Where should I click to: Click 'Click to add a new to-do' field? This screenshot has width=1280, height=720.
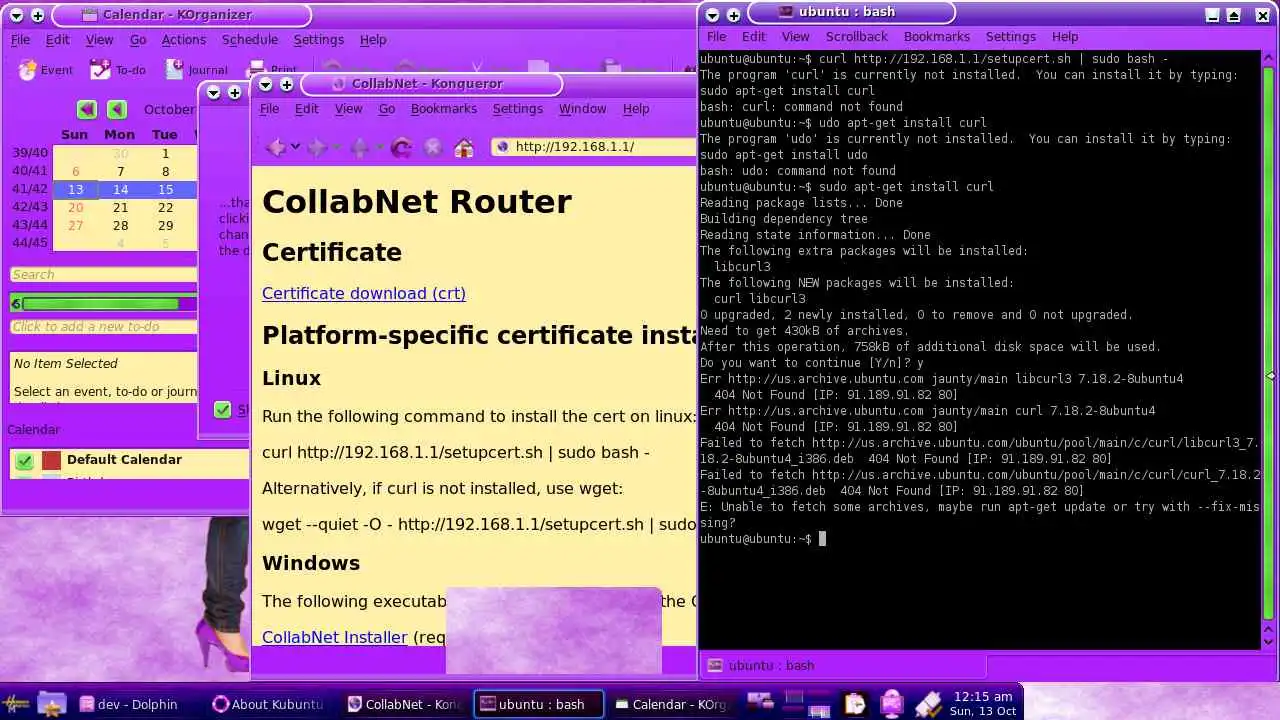tap(103, 327)
